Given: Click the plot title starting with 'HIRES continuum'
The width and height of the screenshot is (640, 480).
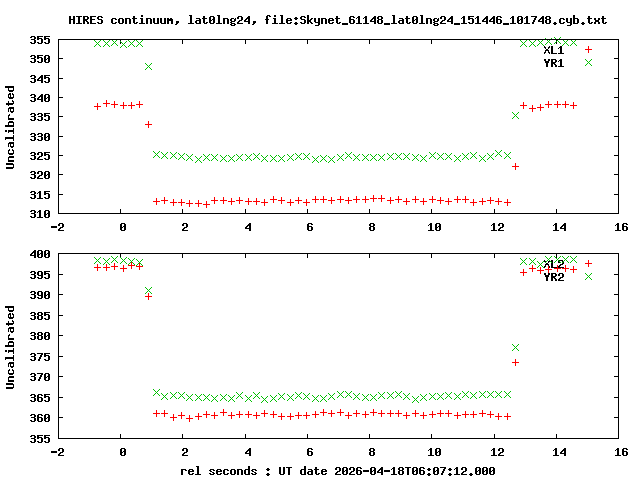Looking at the screenshot, I should 338,20.
